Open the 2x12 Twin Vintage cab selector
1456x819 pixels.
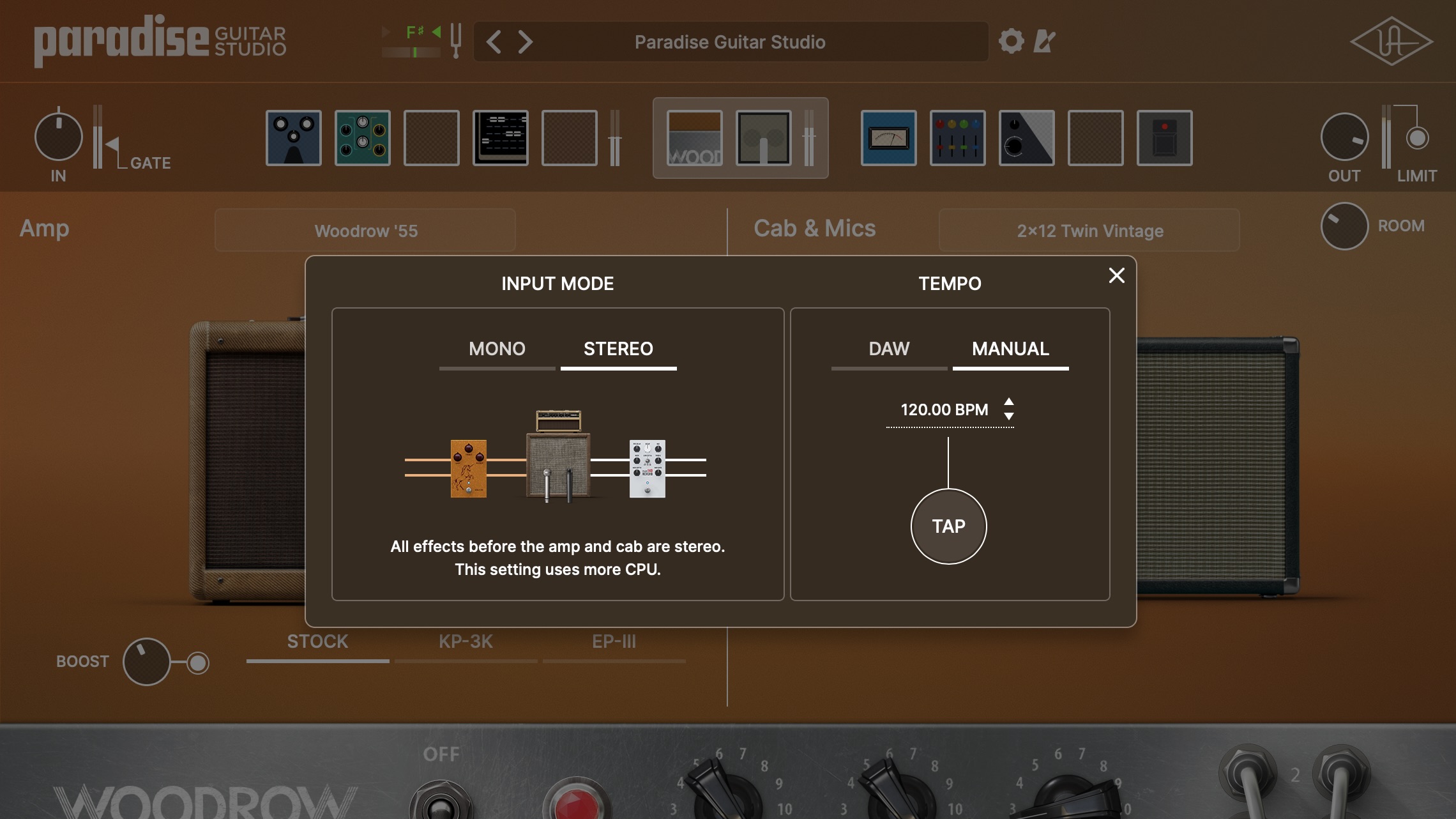coord(1089,230)
